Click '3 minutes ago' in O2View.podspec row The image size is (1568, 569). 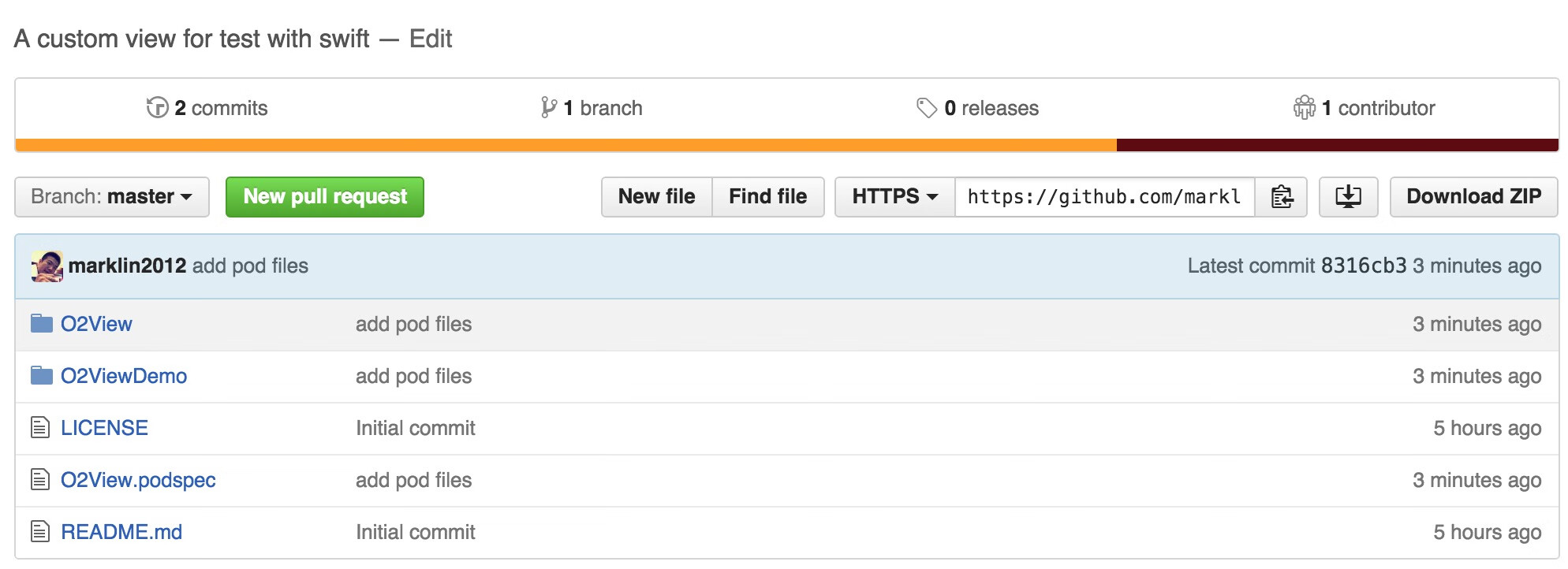point(1477,480)
